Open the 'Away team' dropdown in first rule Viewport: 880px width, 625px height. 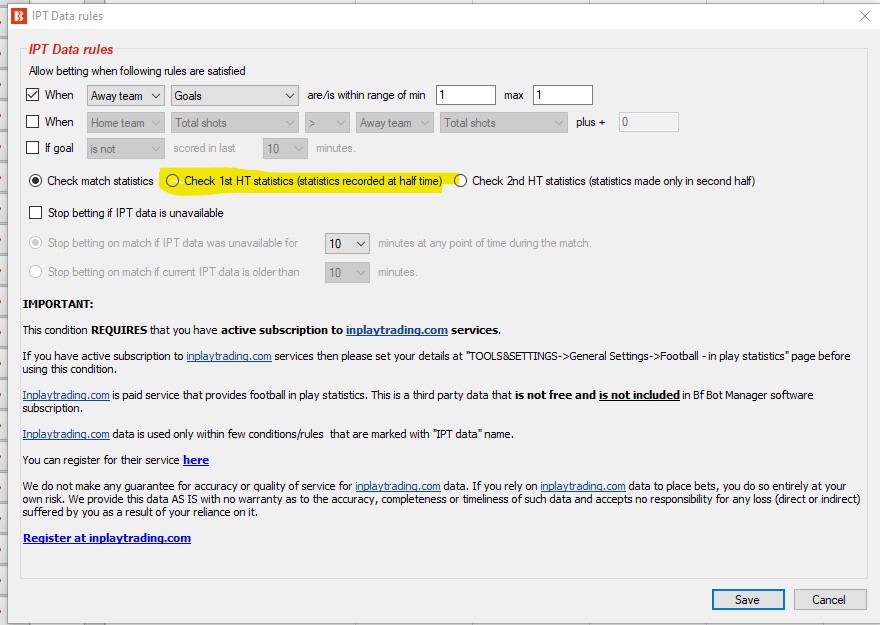(x=126, y=95)
